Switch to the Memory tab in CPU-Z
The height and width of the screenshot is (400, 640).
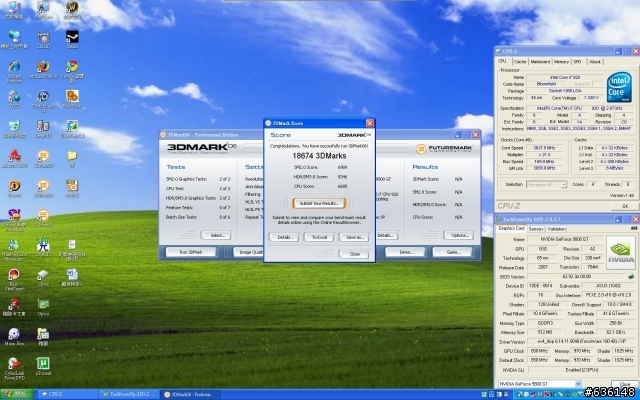click(x=561, y=62)
